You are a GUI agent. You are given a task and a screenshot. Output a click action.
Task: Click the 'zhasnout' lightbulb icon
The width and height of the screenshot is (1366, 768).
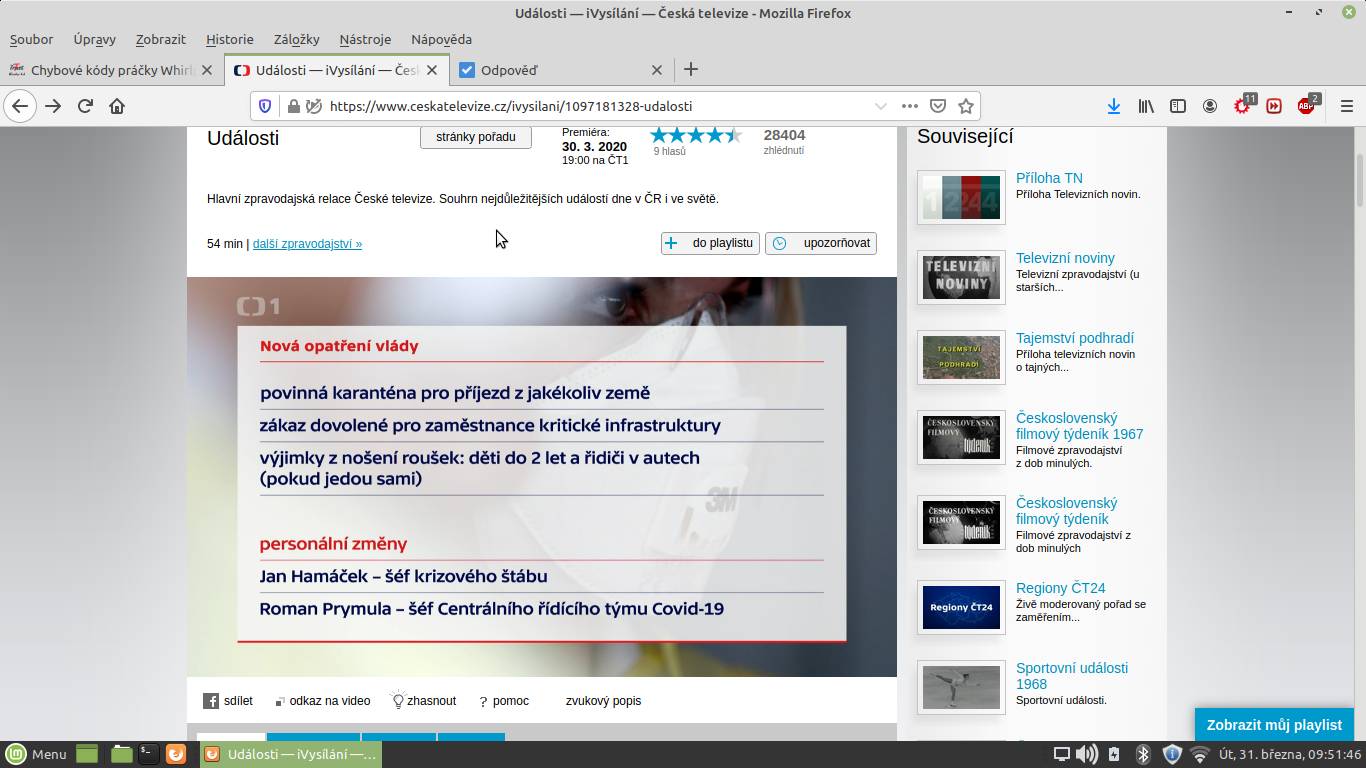point(398,700)
